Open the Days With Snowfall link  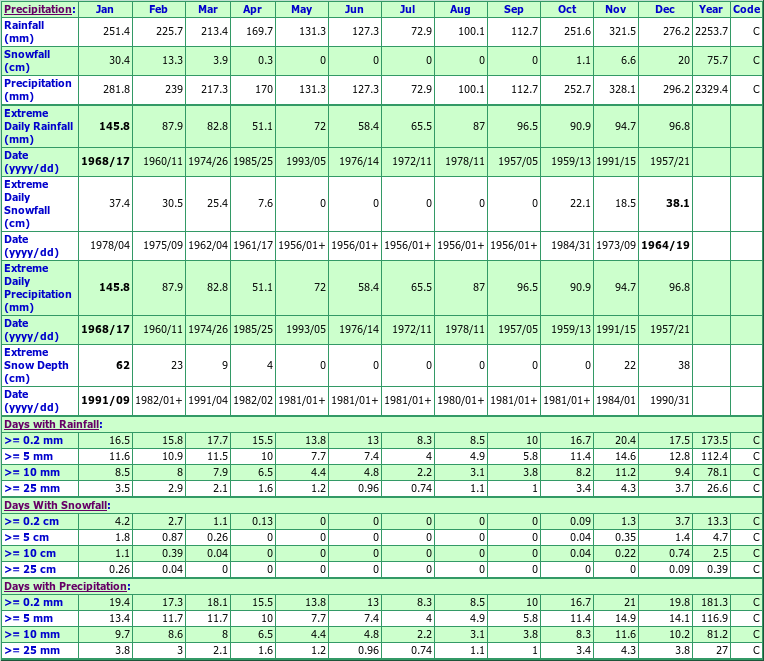click(x=54, y=505)
